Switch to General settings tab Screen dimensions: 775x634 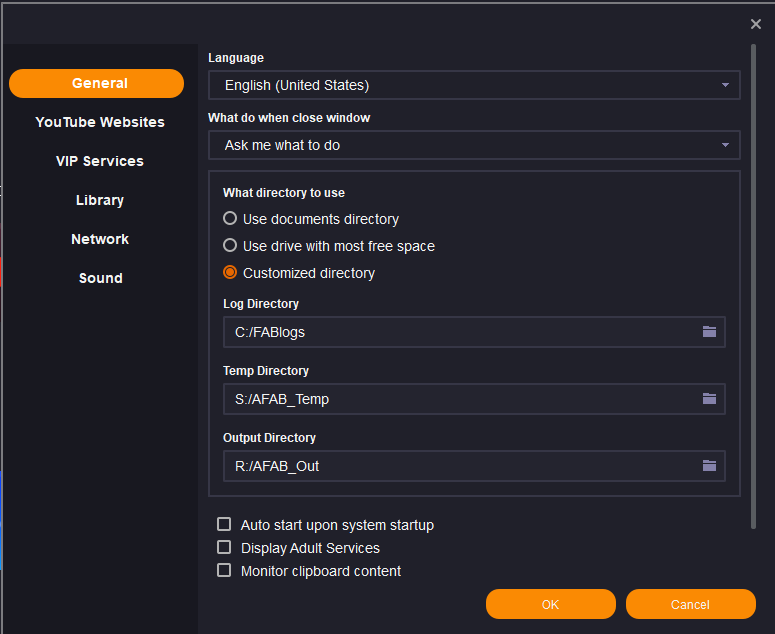(96, 83)
